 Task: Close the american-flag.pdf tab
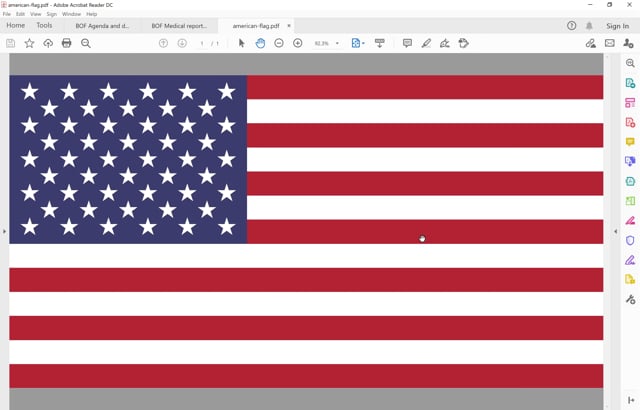(x=289, y=25)
